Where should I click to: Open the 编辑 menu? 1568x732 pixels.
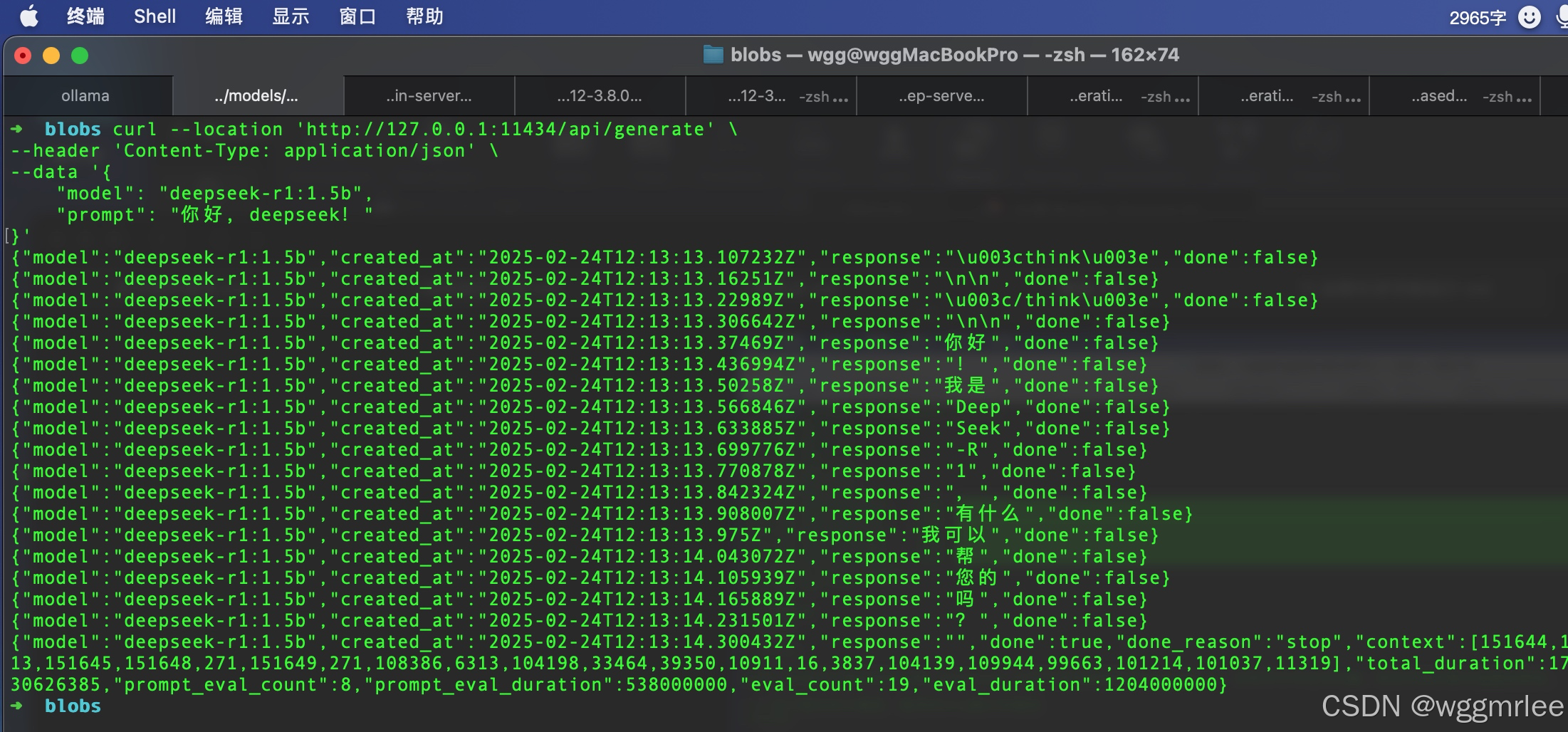224,16
